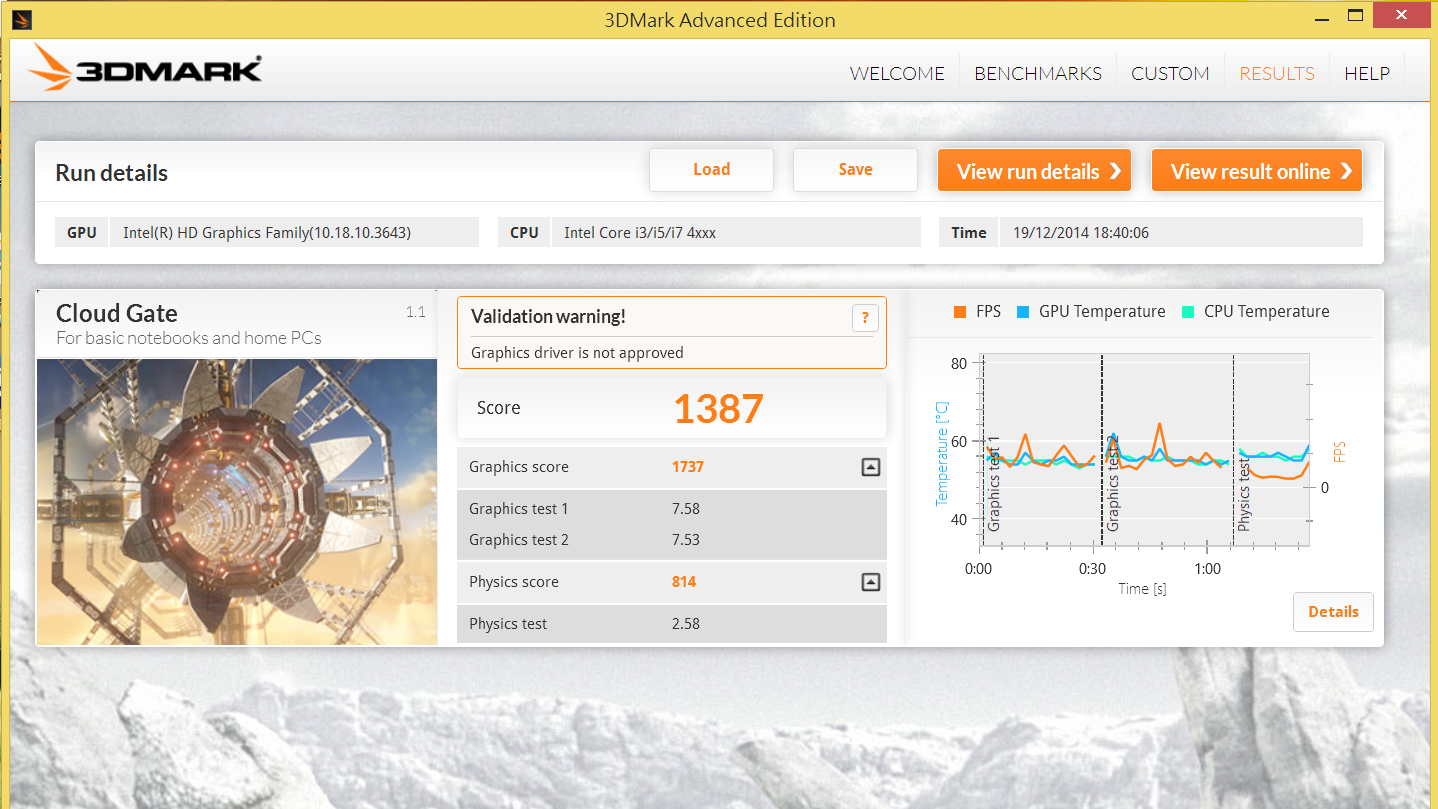Collapse the Physics score section
Image resolution: width=1438 pixels, height=809 pixels.
pyautogui.click(x=870, y=582)
